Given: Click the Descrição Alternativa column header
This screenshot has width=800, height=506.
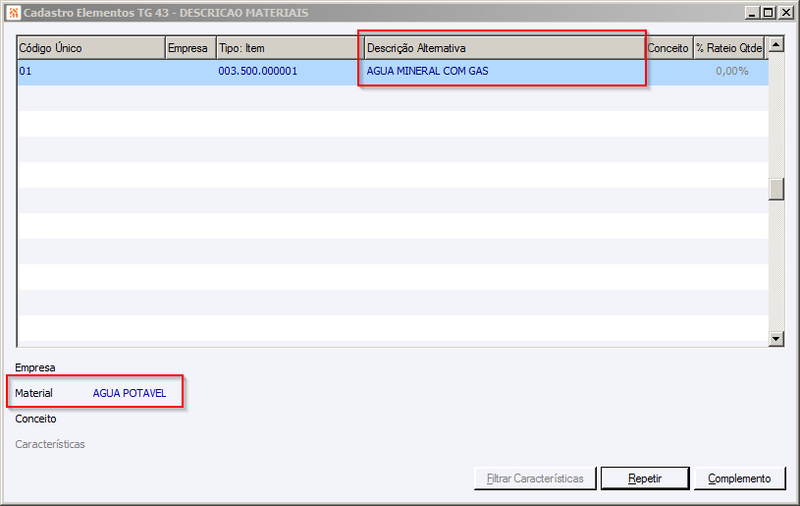Looking at the screenshot, I should click(505, 48).
